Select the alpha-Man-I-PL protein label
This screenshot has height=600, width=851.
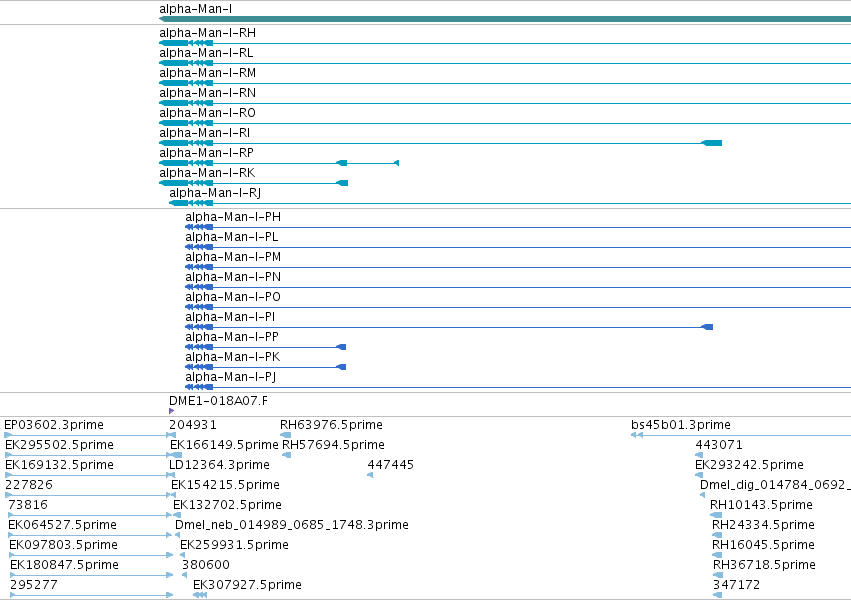click(x=232, y=238)
